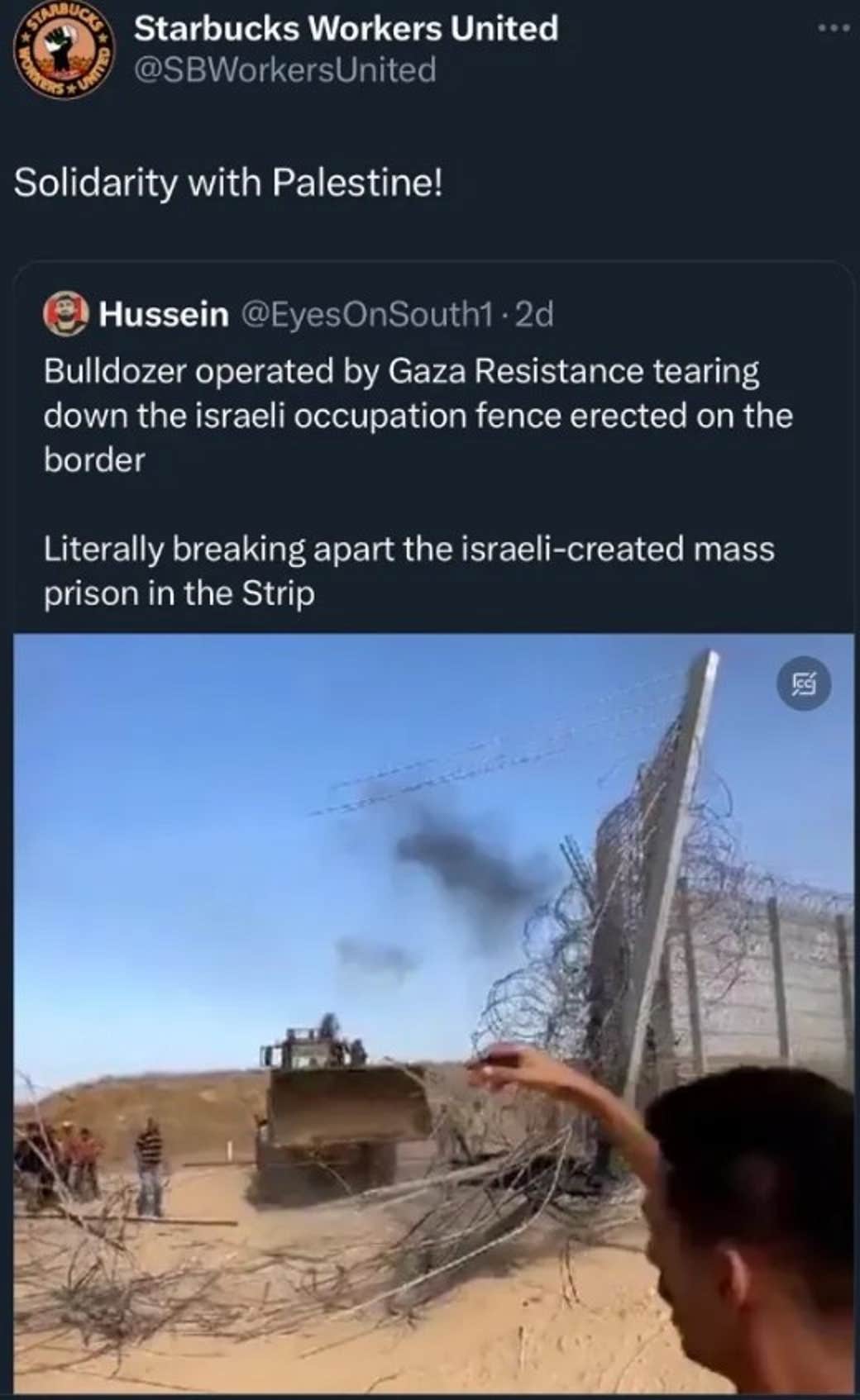Click the @EyesOnSouth1 handle
The width and height of the screenshot is (860, 1400).
368,315
